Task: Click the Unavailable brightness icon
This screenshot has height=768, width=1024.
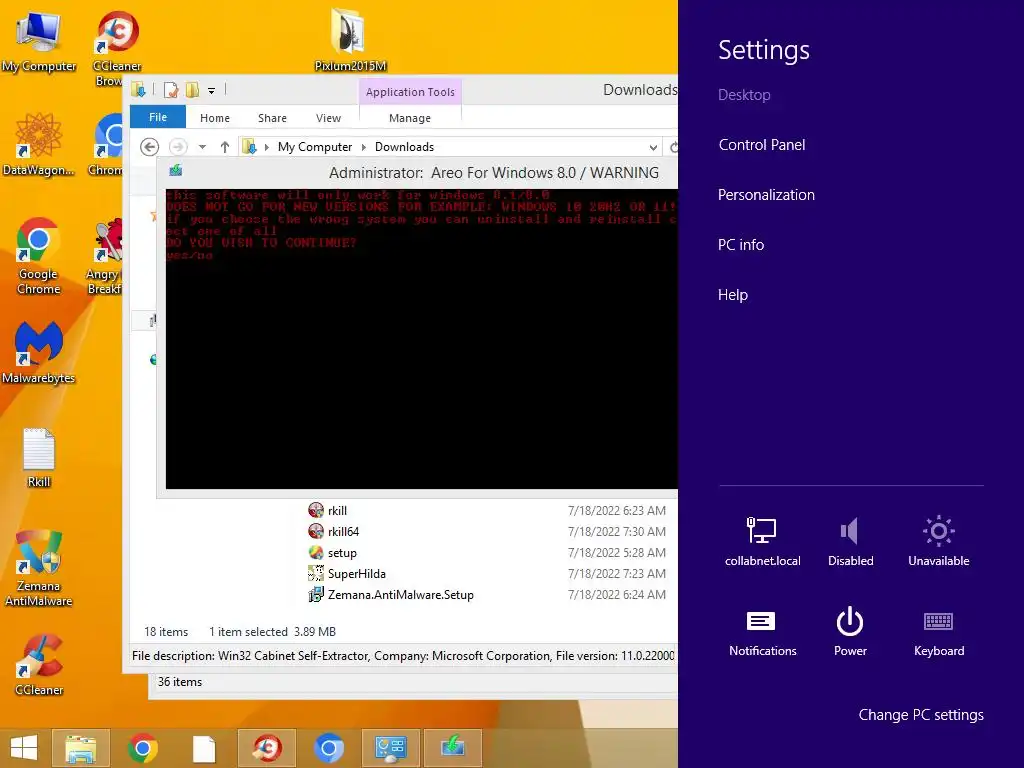Action: [938, 541]
